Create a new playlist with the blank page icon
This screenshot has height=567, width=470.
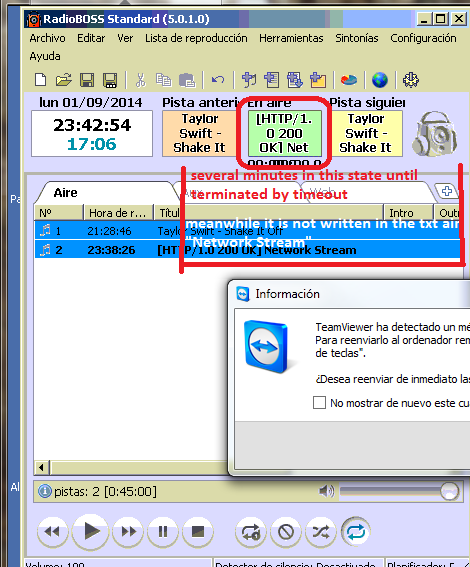40,80
